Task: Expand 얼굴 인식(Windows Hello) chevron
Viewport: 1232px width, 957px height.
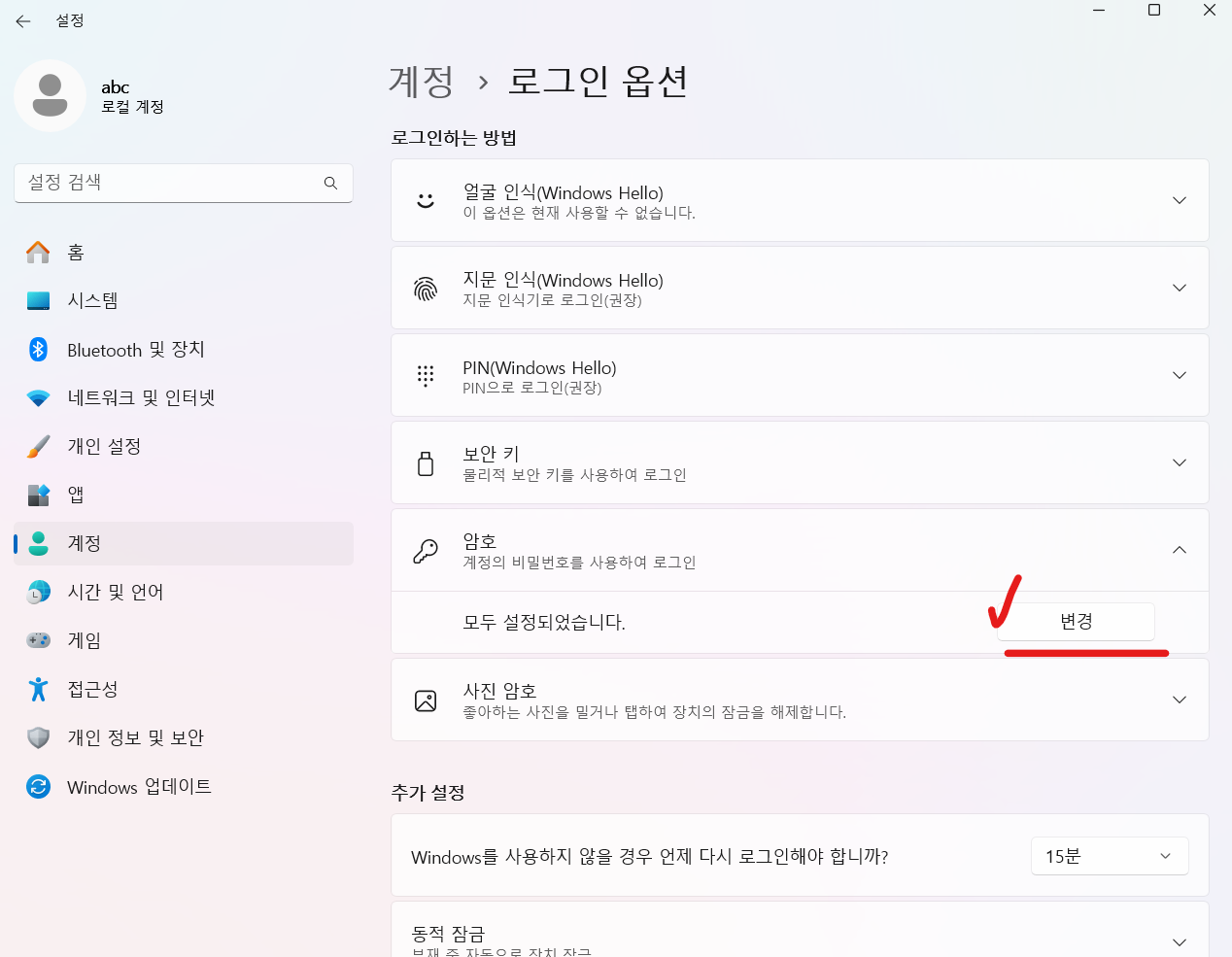Action: tap(1180, 200)
